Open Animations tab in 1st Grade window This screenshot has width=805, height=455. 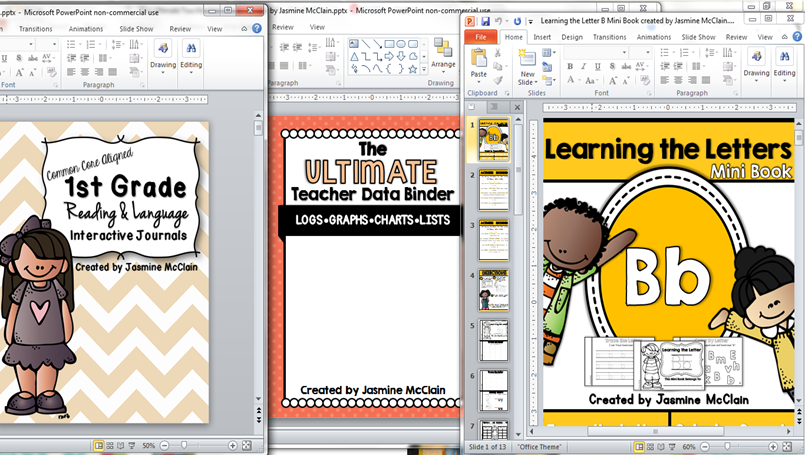86,29
